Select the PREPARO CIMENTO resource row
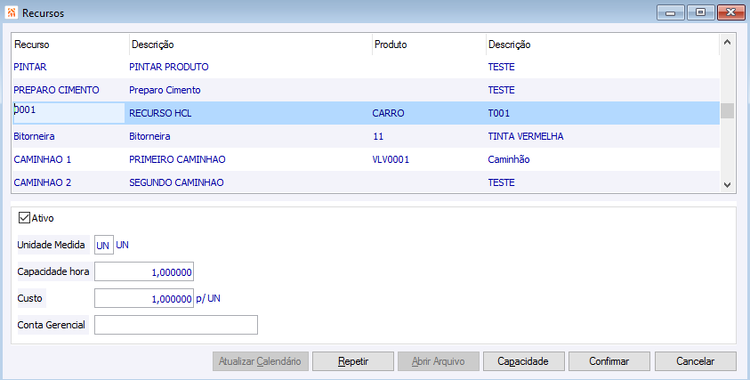Image resolution: width=750 pixels, height=380 pixels. click(x=366, y=90)
